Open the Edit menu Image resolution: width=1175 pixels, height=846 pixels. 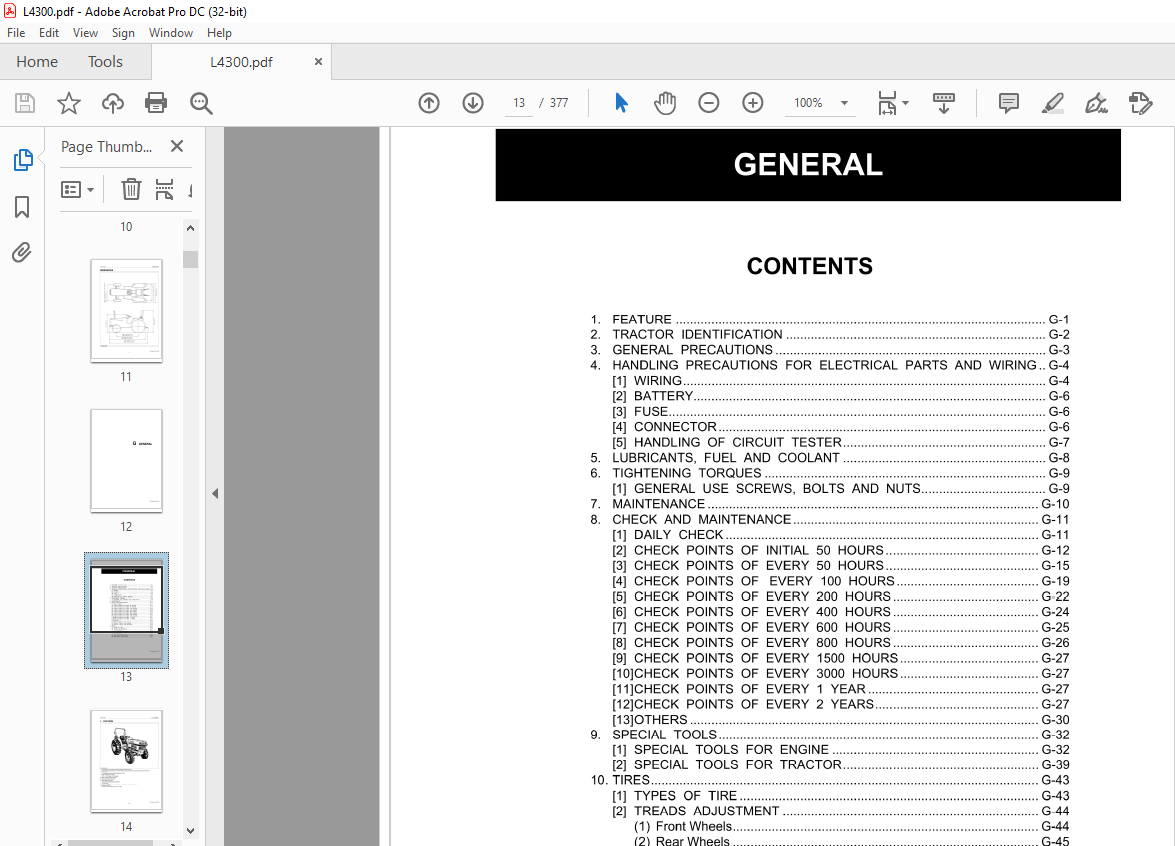[x=49, y=33]
